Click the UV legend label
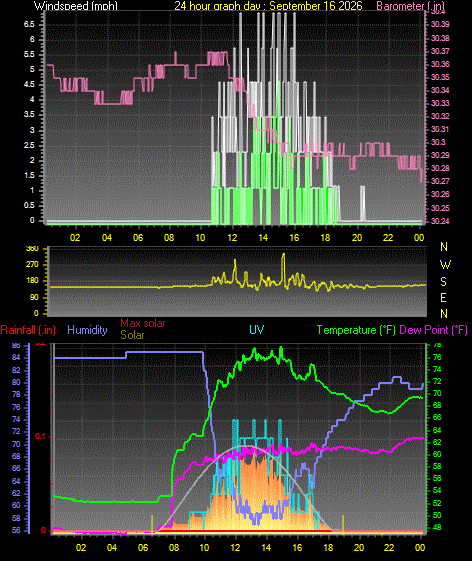 (x=256, y=330)
